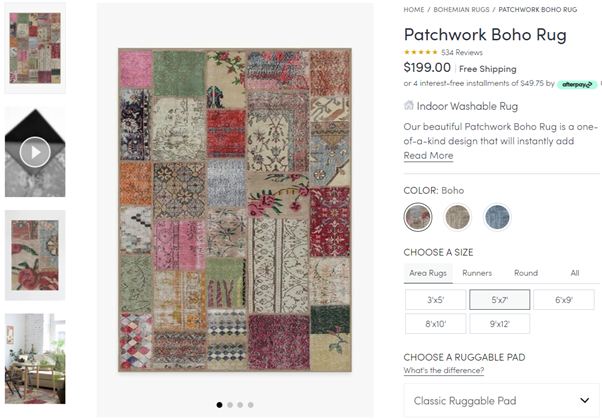Image resolution: width=602 pixels, height=420 pixels.
Task: Click What's the difference? link
Action: (x=443, y=371)
